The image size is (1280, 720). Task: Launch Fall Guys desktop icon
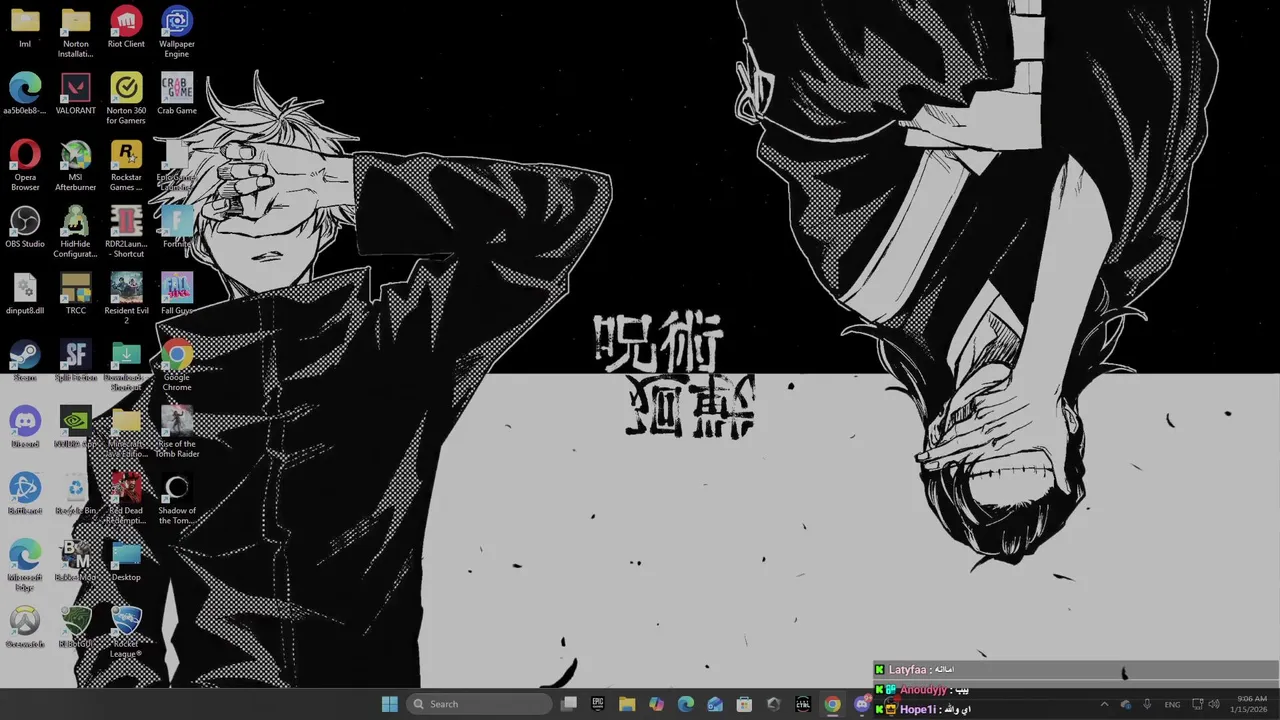pyautogui.click(x=177, y=294)
